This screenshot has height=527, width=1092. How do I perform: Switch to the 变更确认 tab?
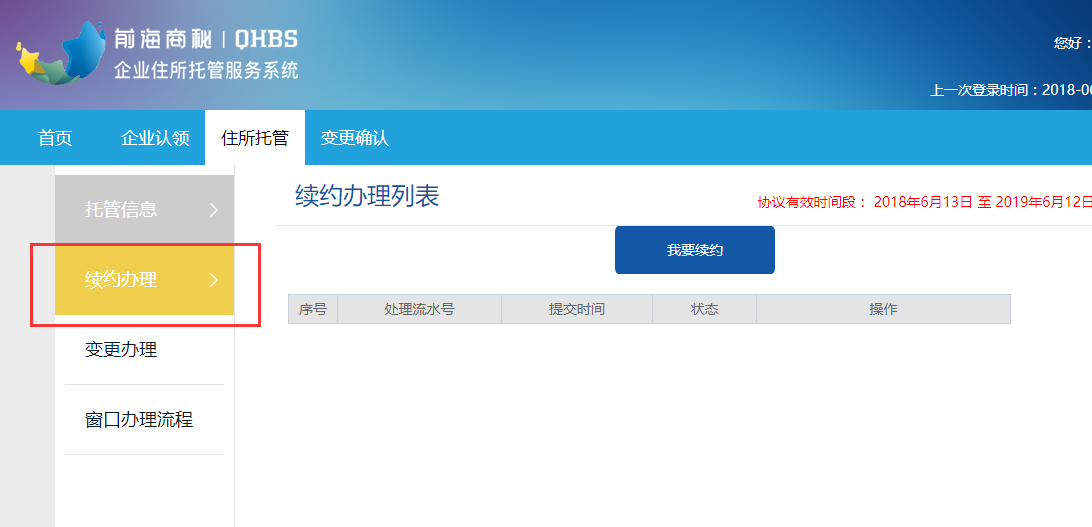tap(354, 138)
